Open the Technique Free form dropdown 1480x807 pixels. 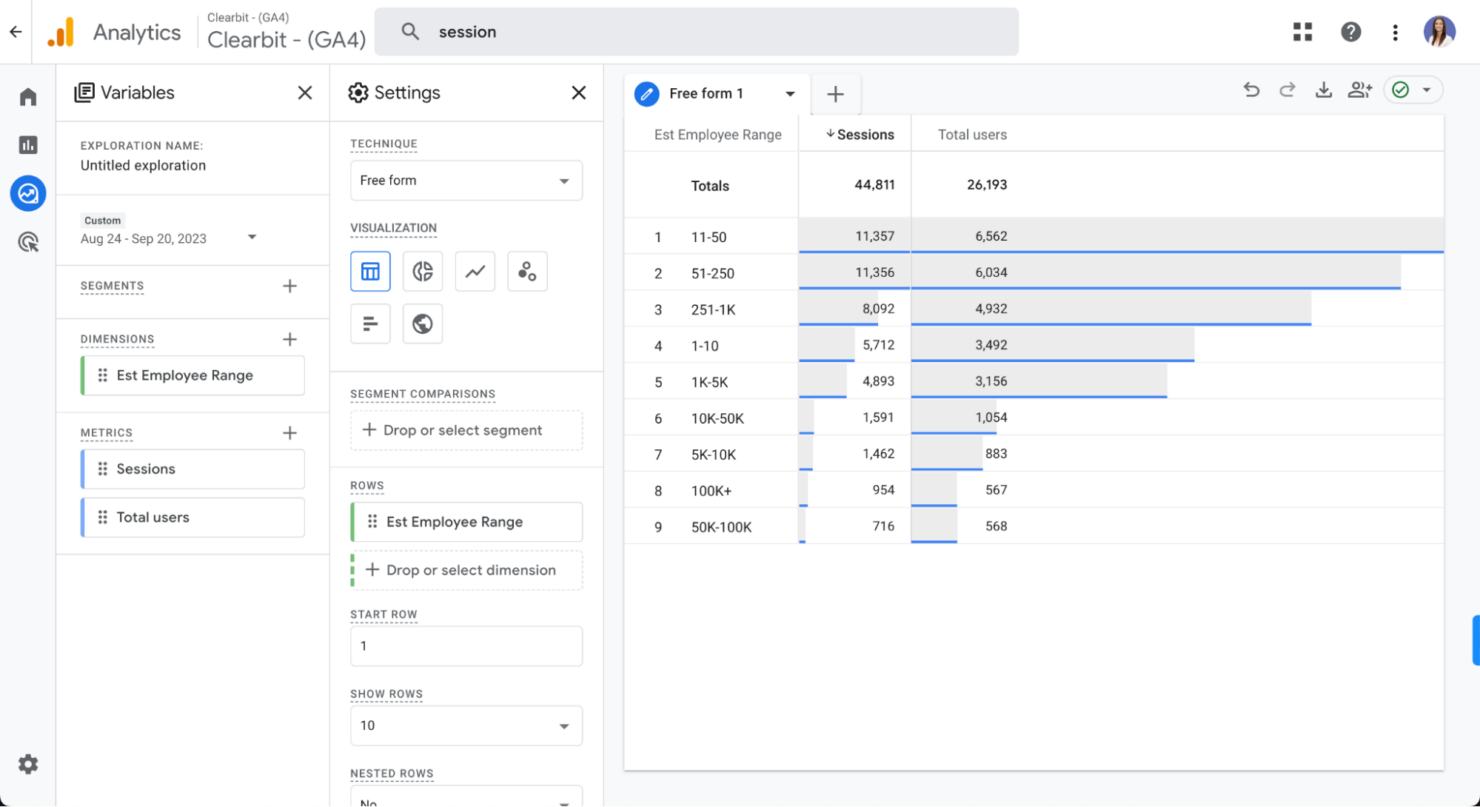point(466,181)
